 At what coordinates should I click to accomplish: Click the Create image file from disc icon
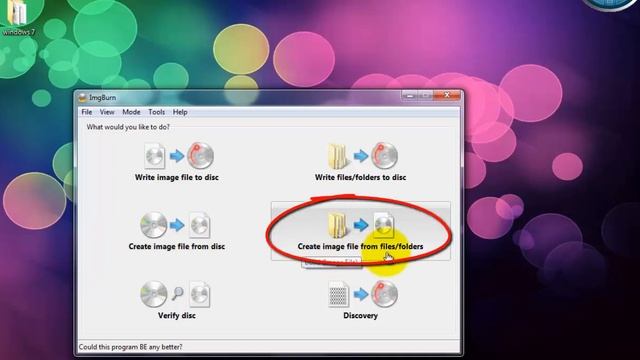point(175,225)
